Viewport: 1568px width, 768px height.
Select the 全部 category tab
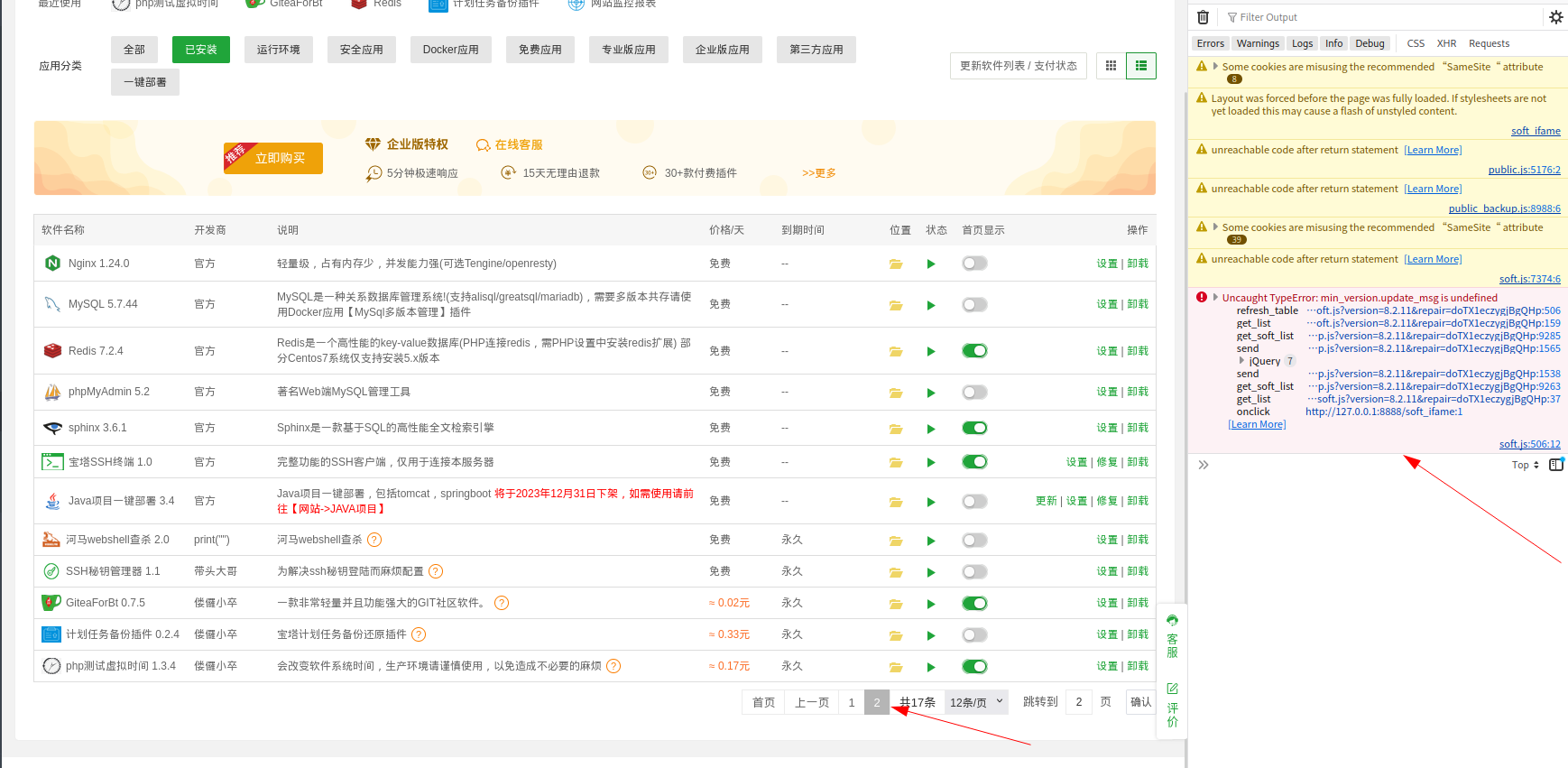coord(134,50)
